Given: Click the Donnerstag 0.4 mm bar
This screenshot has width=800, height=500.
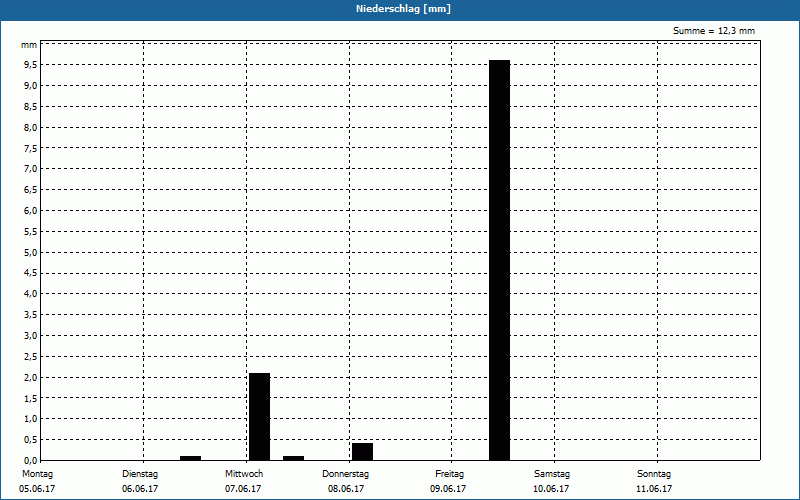Looking at the screenshot, I should click(362, 452).
